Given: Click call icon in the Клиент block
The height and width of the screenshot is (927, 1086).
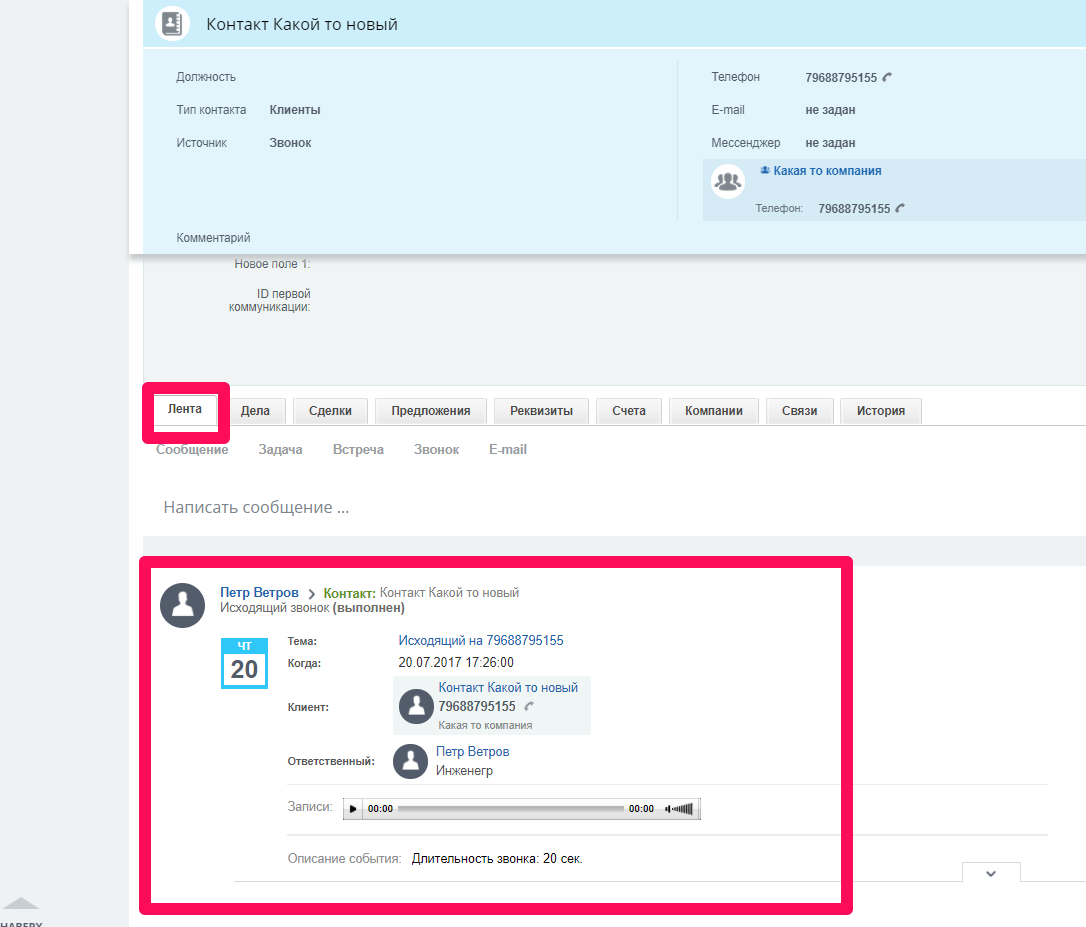Looking at the screenshot, I should (529, 706).
